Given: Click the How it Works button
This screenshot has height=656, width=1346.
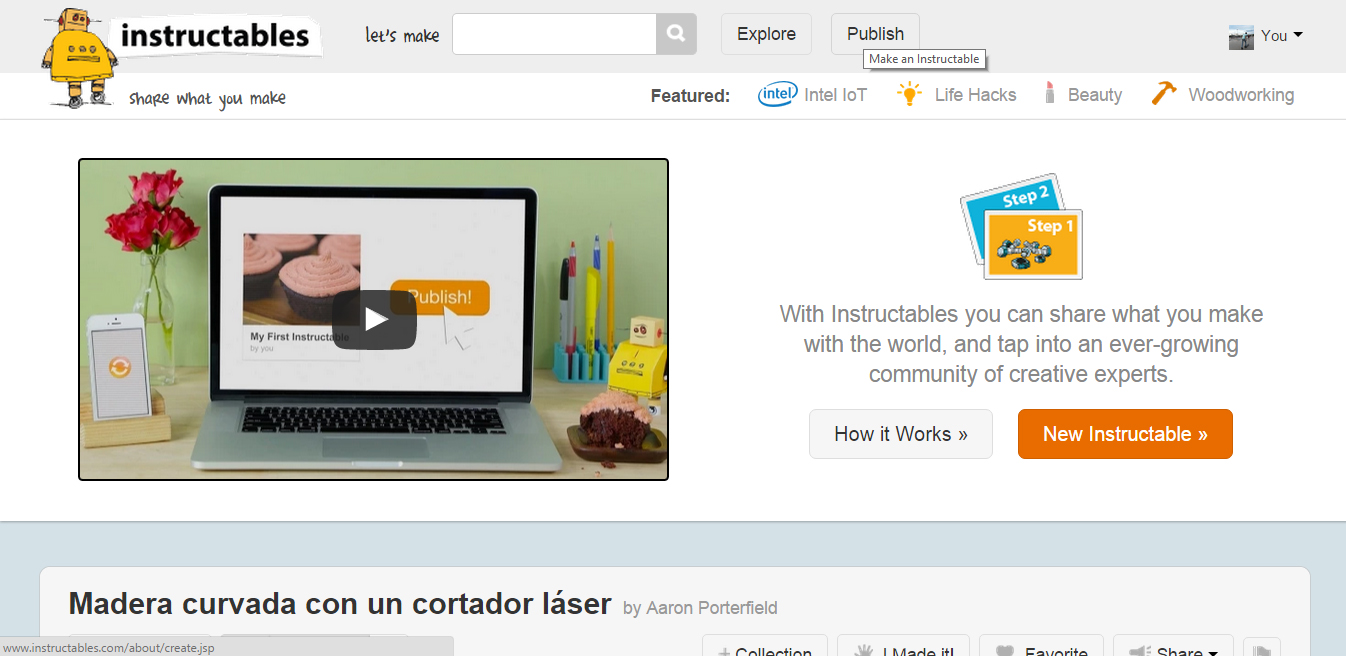Looking at the screenshot, I should [901, 434].
